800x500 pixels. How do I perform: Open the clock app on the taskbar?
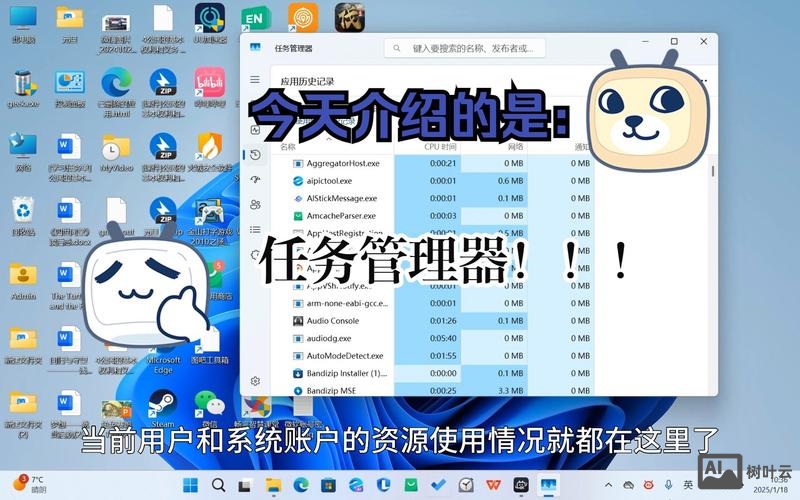[466, 485]
